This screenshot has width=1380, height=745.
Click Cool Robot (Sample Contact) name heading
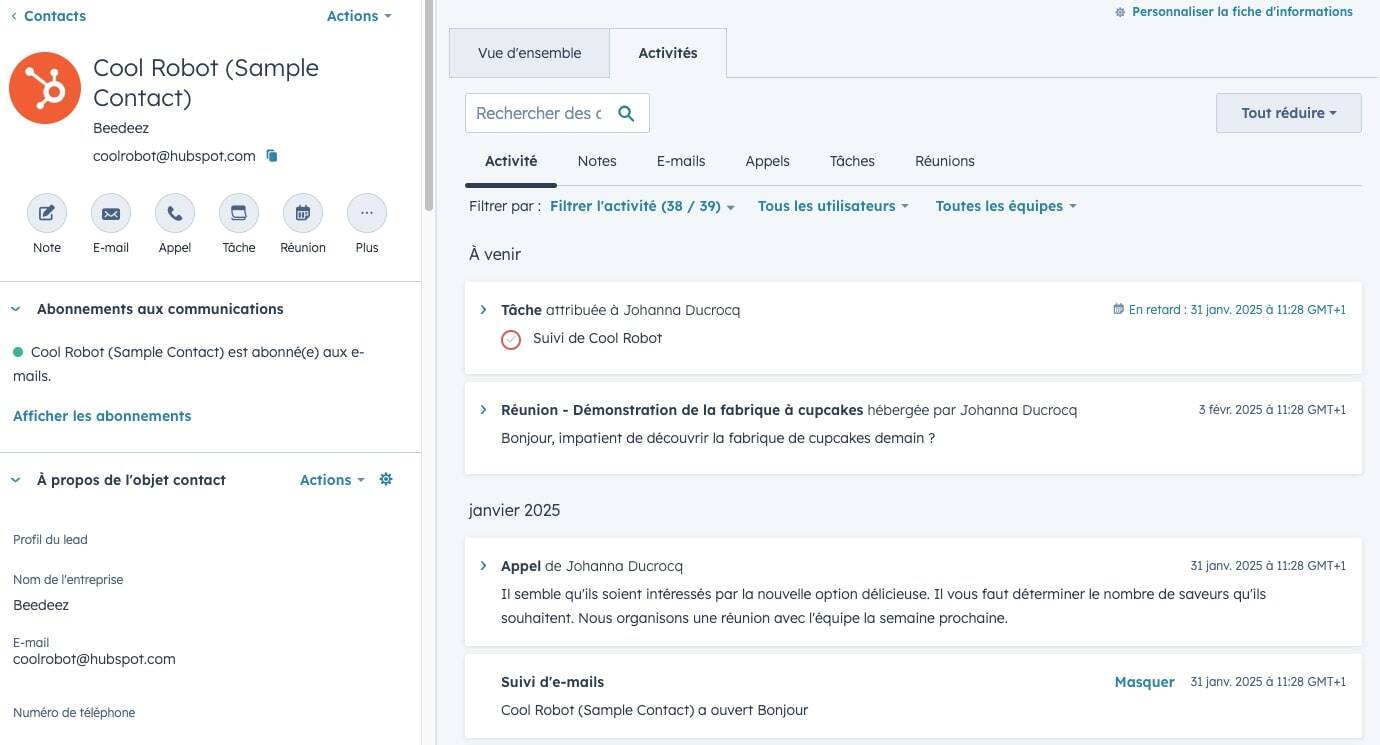point(206,83)
